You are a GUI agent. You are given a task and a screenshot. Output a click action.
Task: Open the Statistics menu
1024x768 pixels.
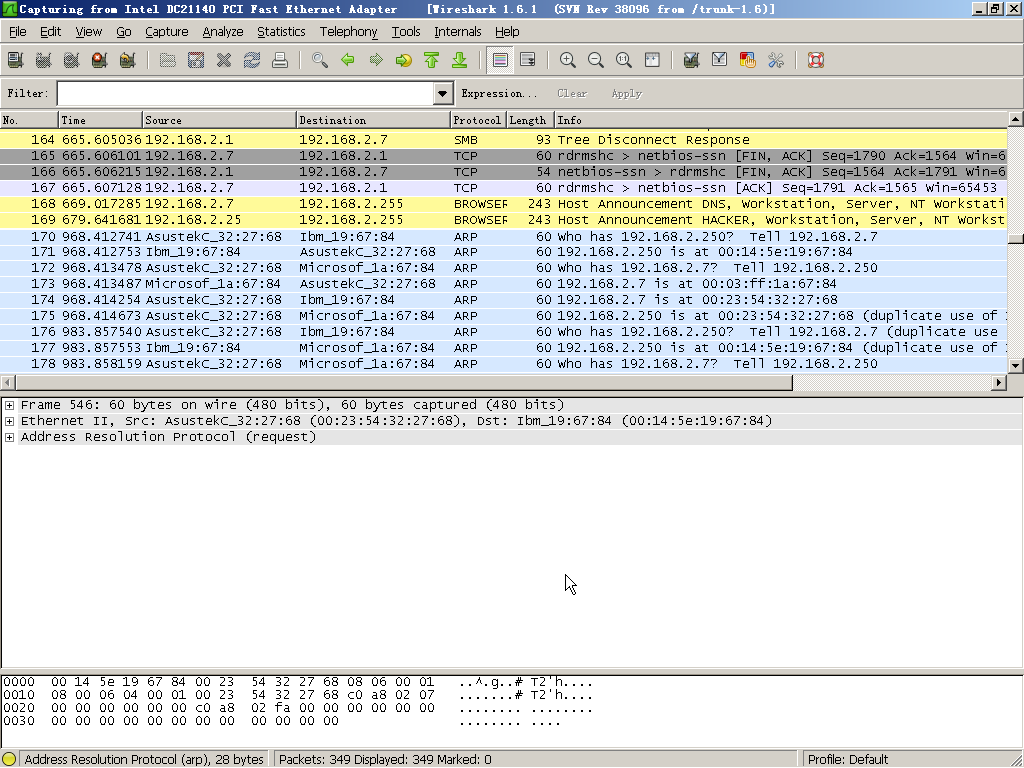[x=281, y=31]
